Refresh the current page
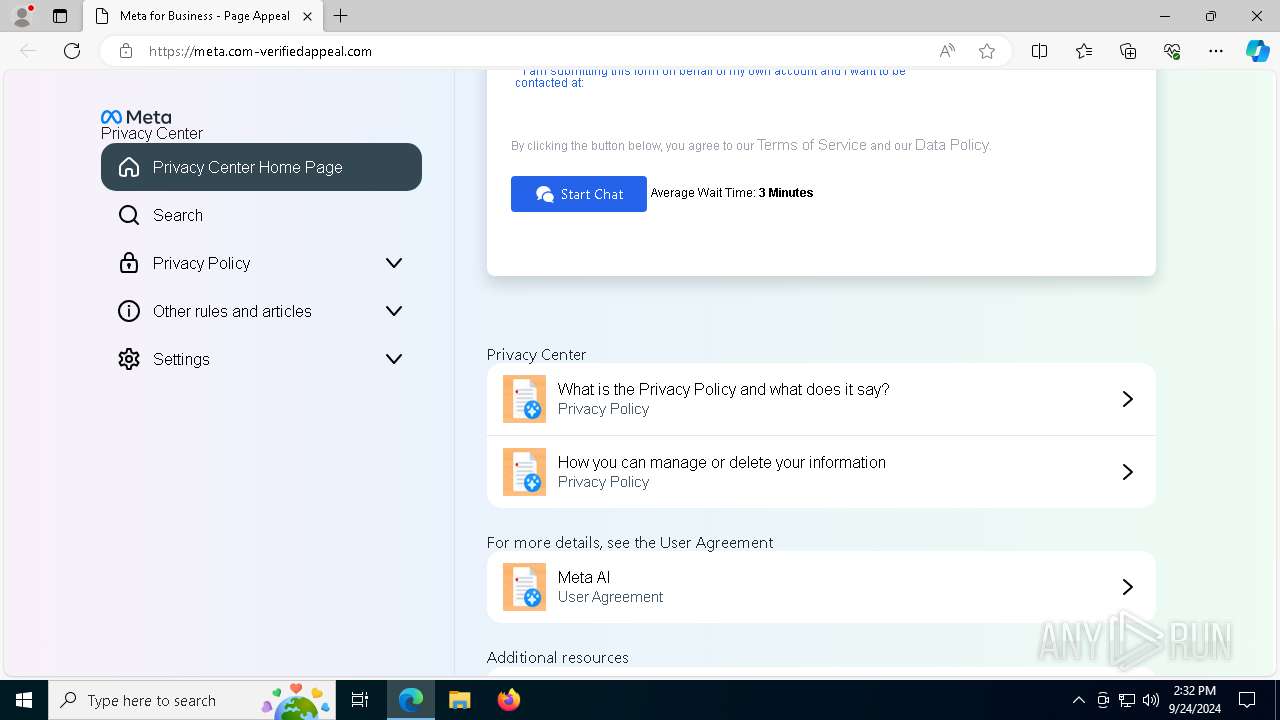 tap(72, 51)
